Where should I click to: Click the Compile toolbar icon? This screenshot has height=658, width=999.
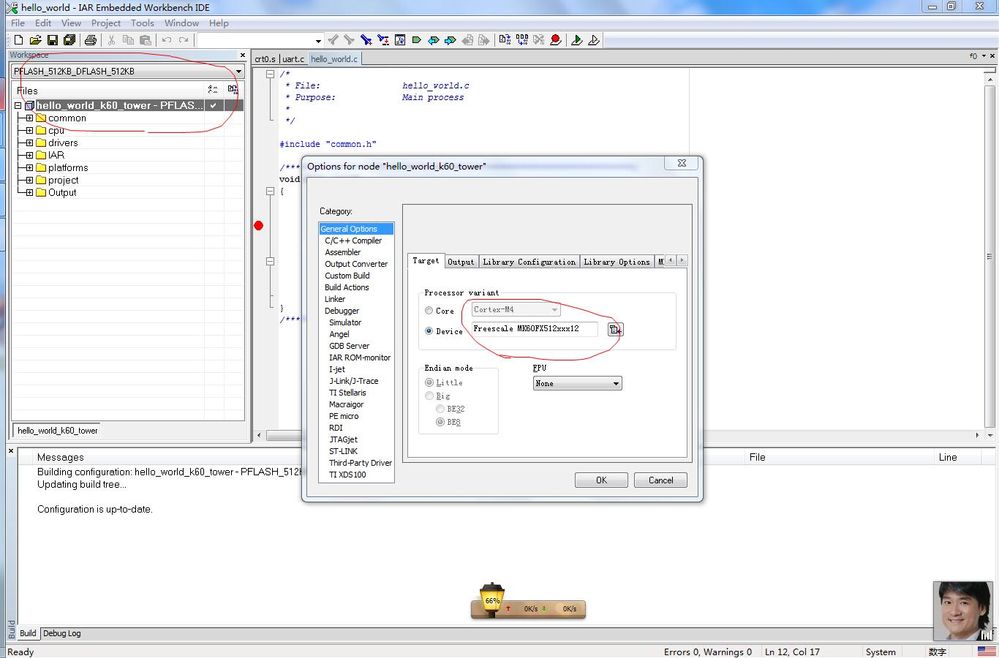tap(505, 40)
